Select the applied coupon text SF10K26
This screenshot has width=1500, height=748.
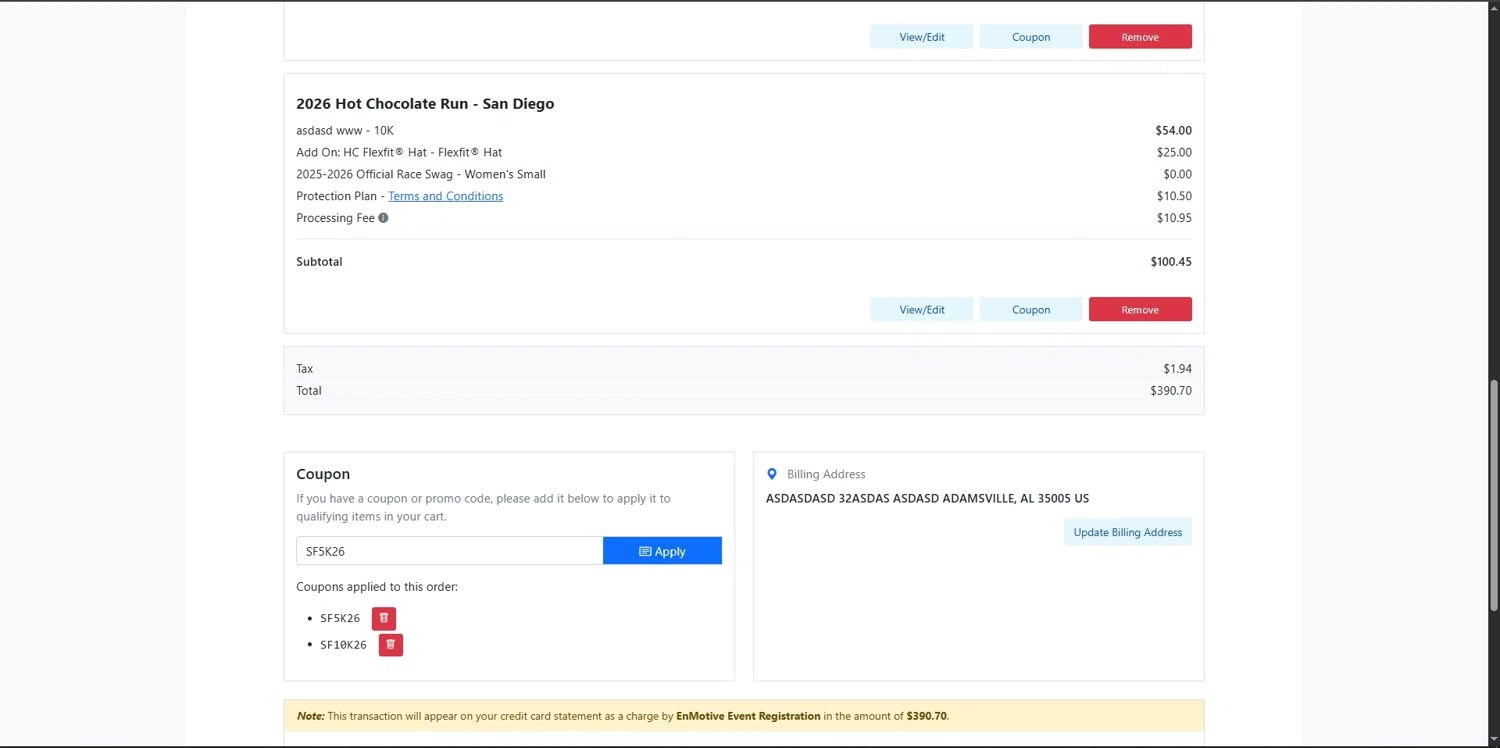click(x=343, y=645)
